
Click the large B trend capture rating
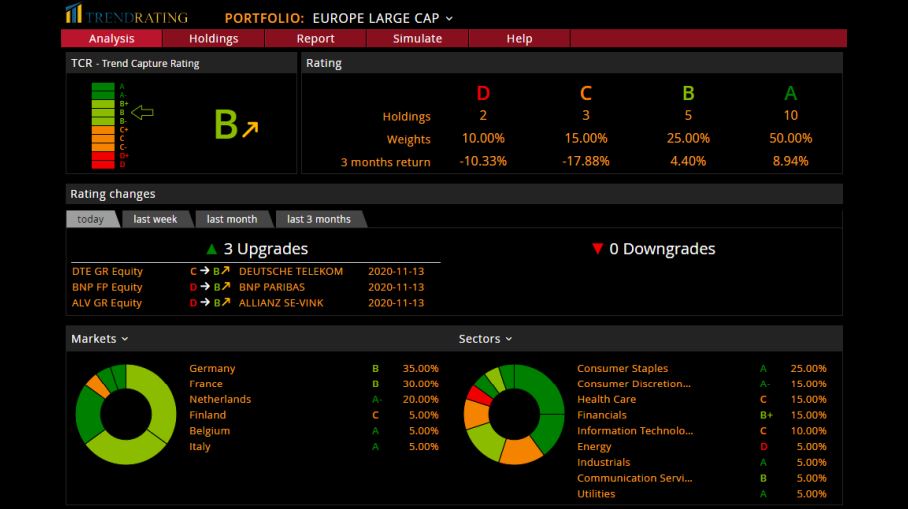click(226, 125)
